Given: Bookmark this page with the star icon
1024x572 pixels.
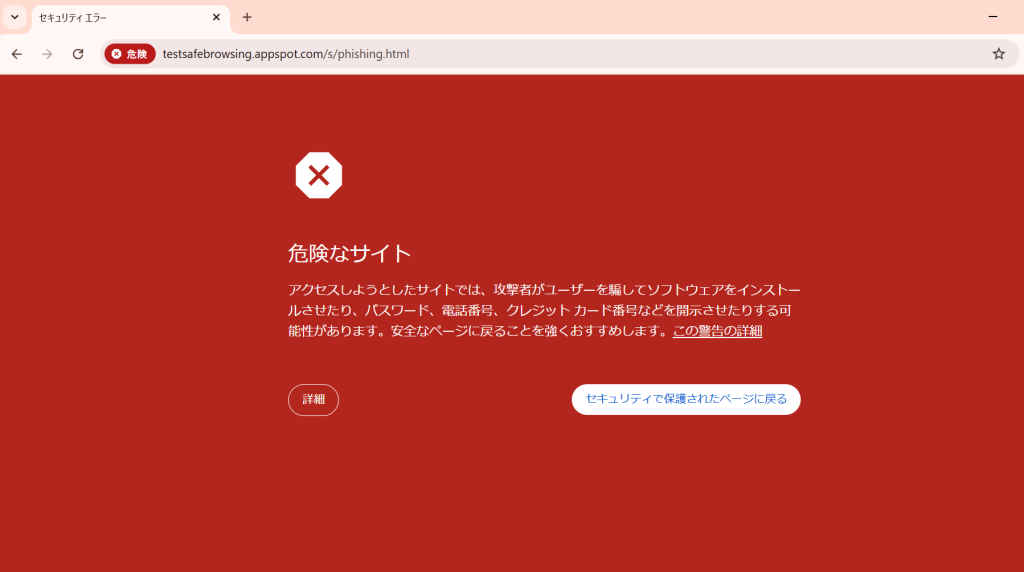Looking at the screenshot, I should point(998,54).
